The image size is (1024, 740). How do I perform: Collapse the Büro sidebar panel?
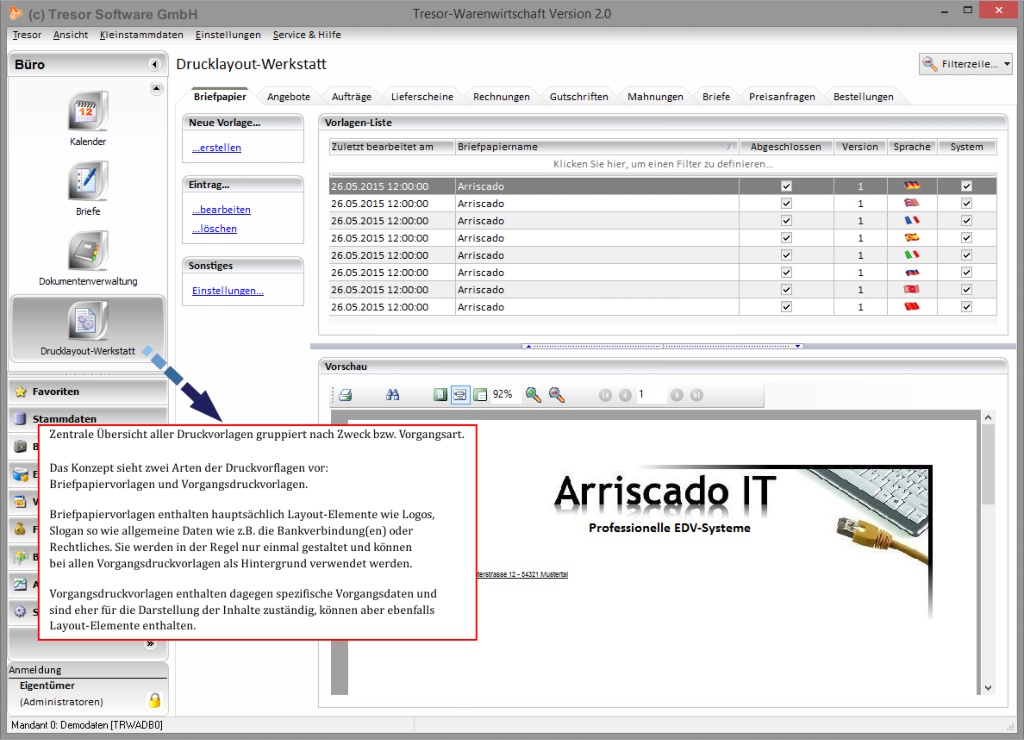coord(154,64)
